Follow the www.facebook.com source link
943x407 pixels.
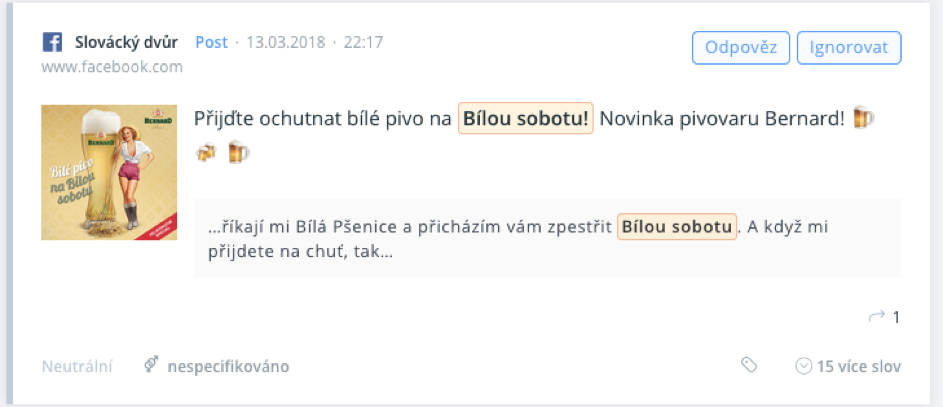click(x=112, y=67)
